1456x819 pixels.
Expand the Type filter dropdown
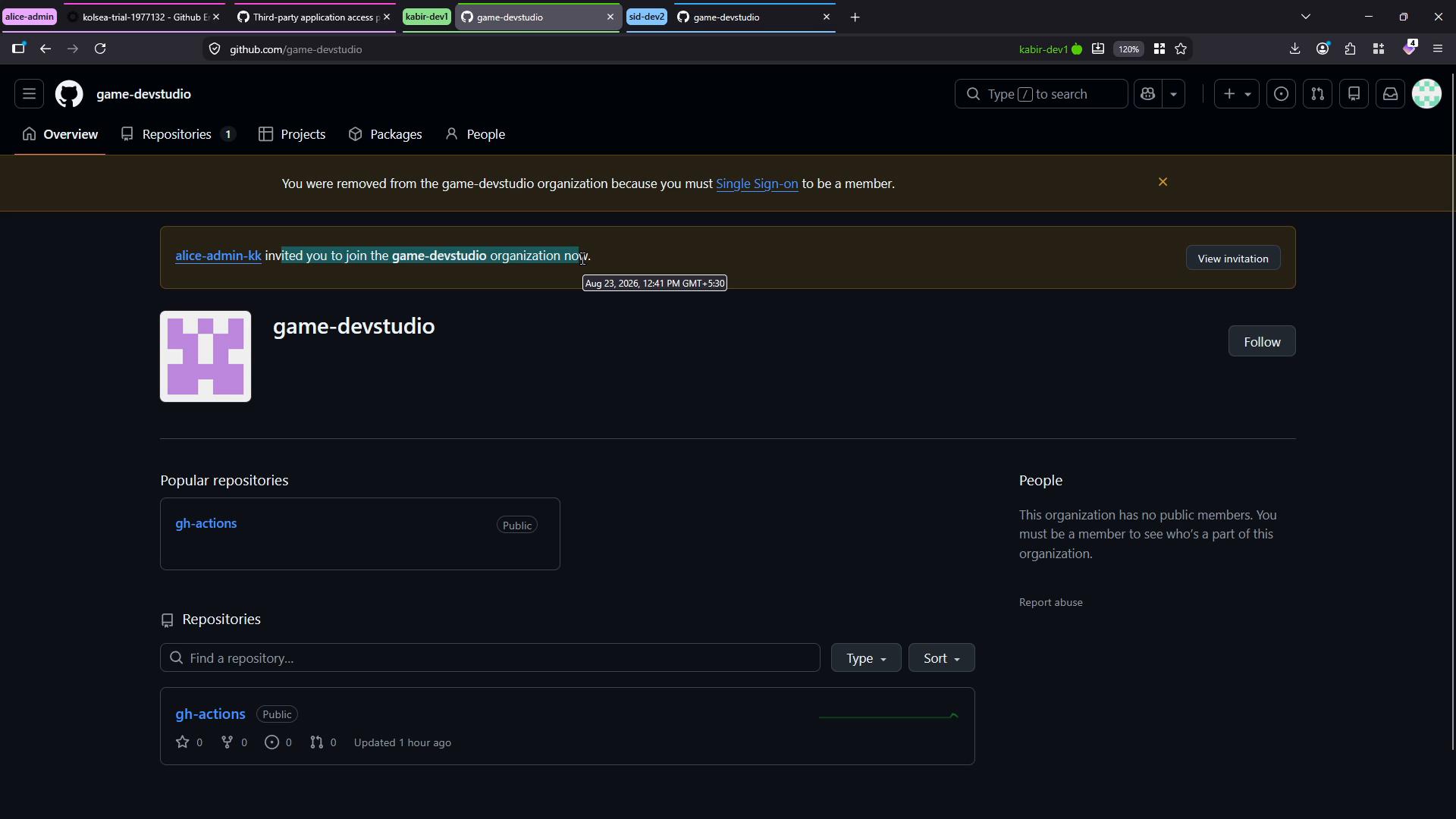click(x=866, y=657)
